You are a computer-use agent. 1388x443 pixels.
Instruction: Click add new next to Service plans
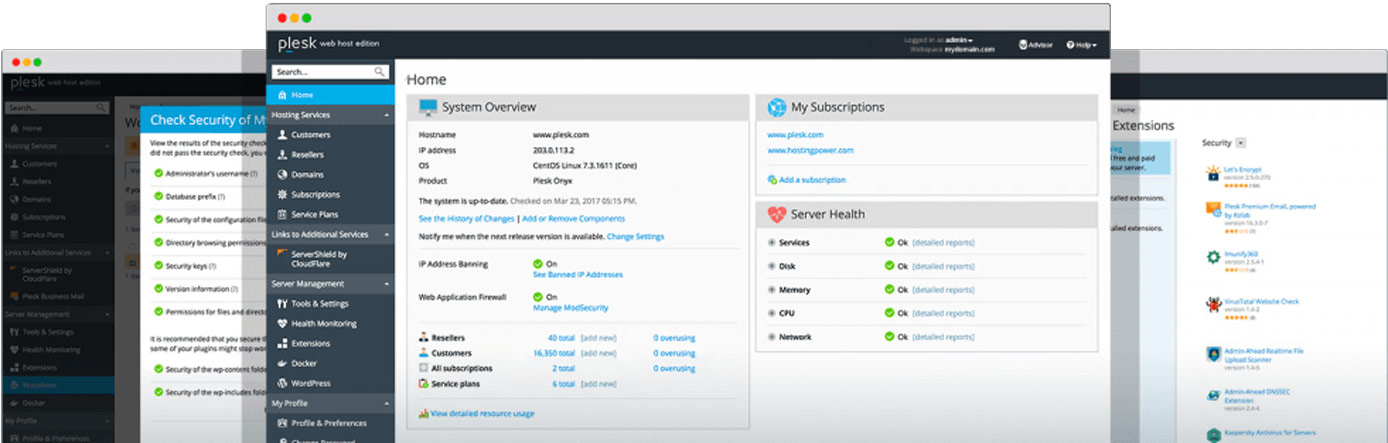click(x=598, y=384)
